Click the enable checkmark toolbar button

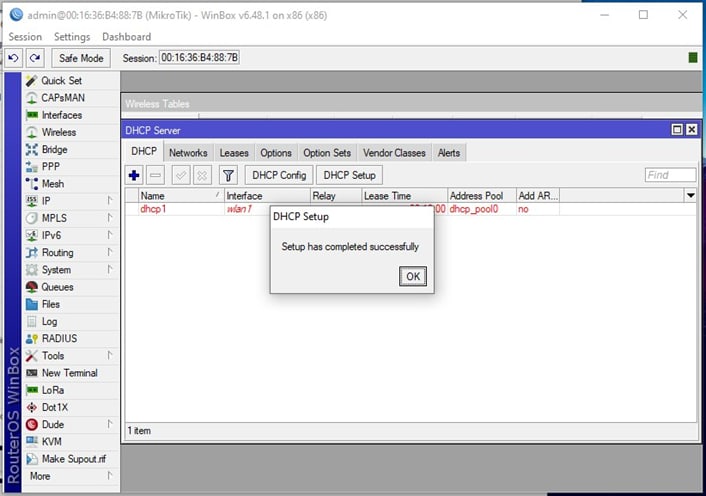coord(181,175)
